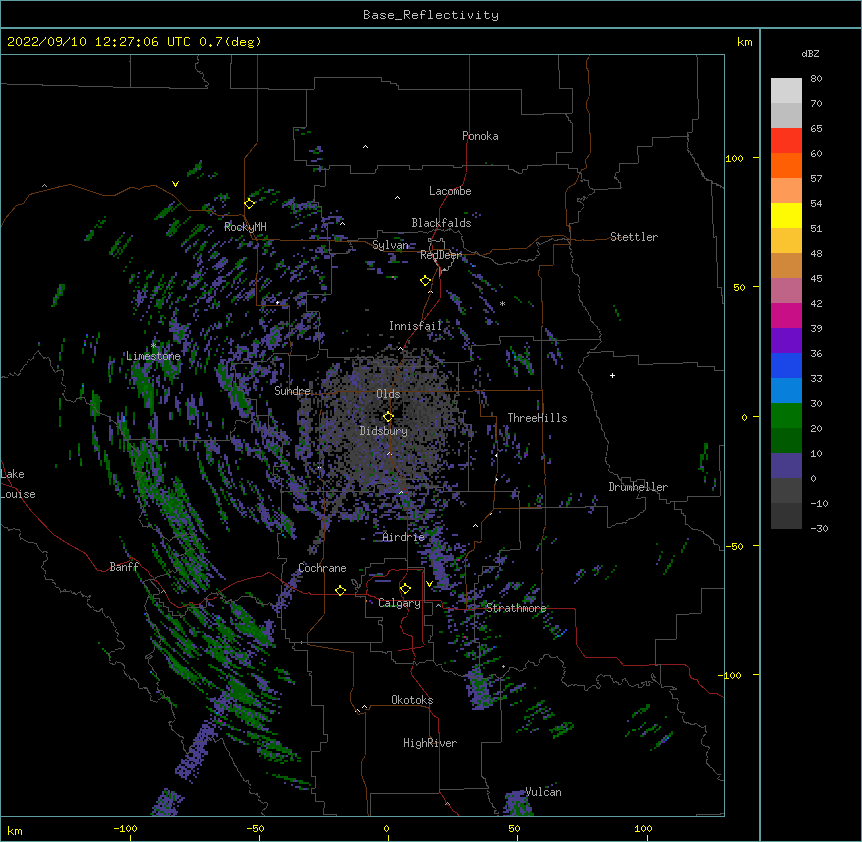Click the RockyMH label
The image size is (862, 842).
(245, 226)
